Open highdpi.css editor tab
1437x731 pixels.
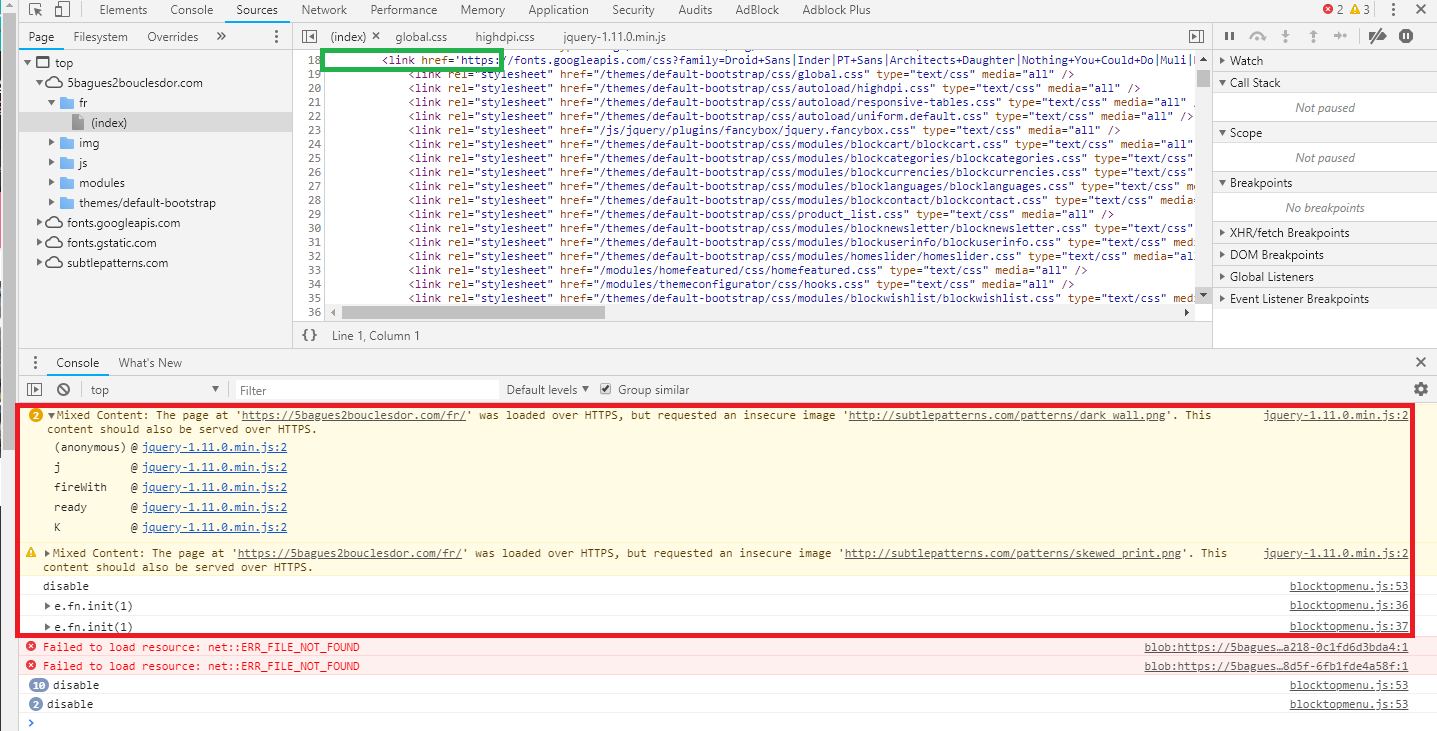(x=505, y=37)
